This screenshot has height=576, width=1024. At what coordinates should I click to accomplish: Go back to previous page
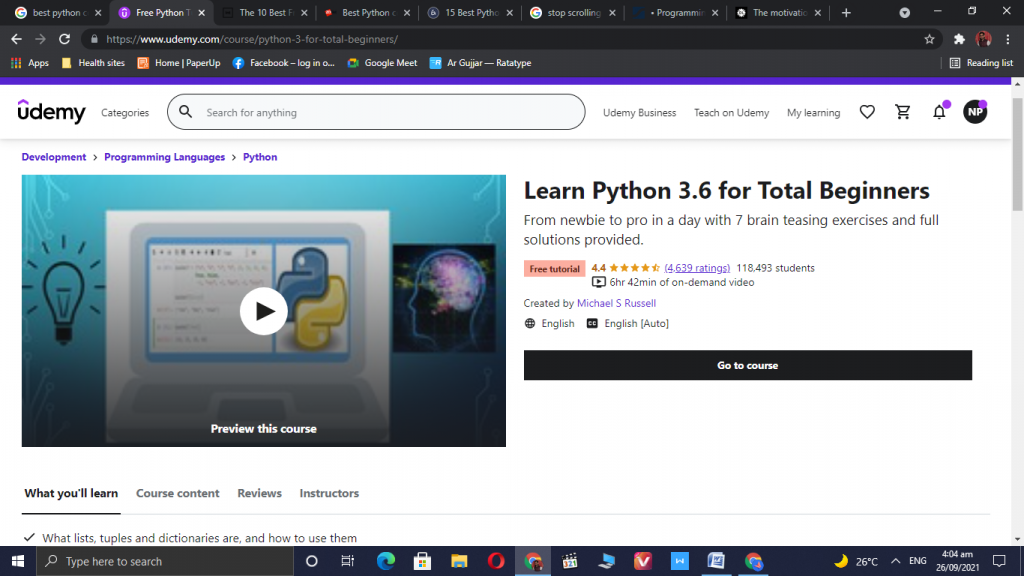point(16,39)
